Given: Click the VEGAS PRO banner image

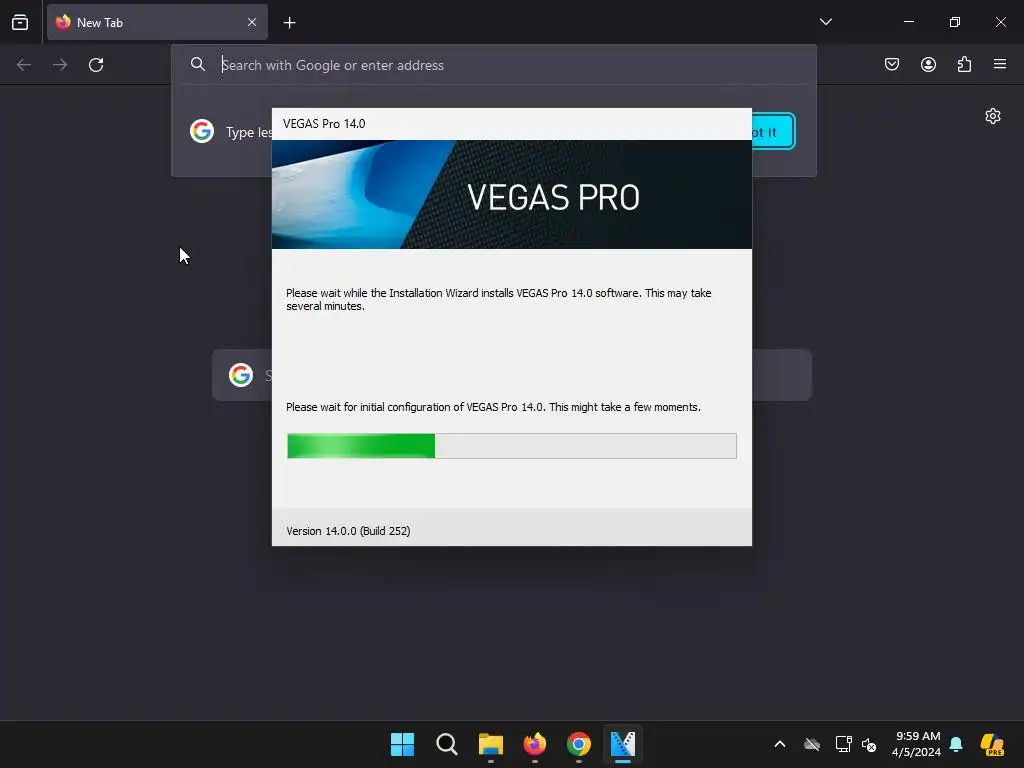Looking at the screenshot, I should click(511, 195).
